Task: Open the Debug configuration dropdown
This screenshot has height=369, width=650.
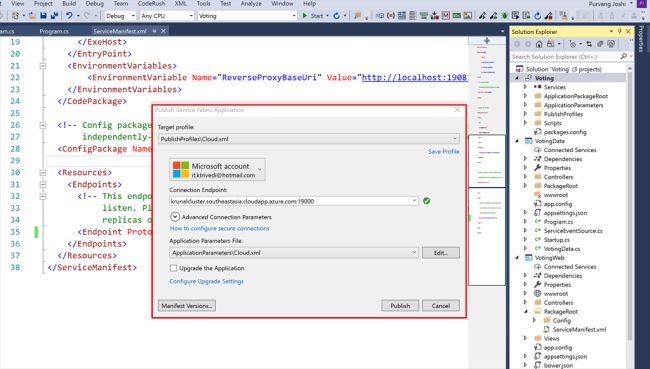Action: coord(133,16)
